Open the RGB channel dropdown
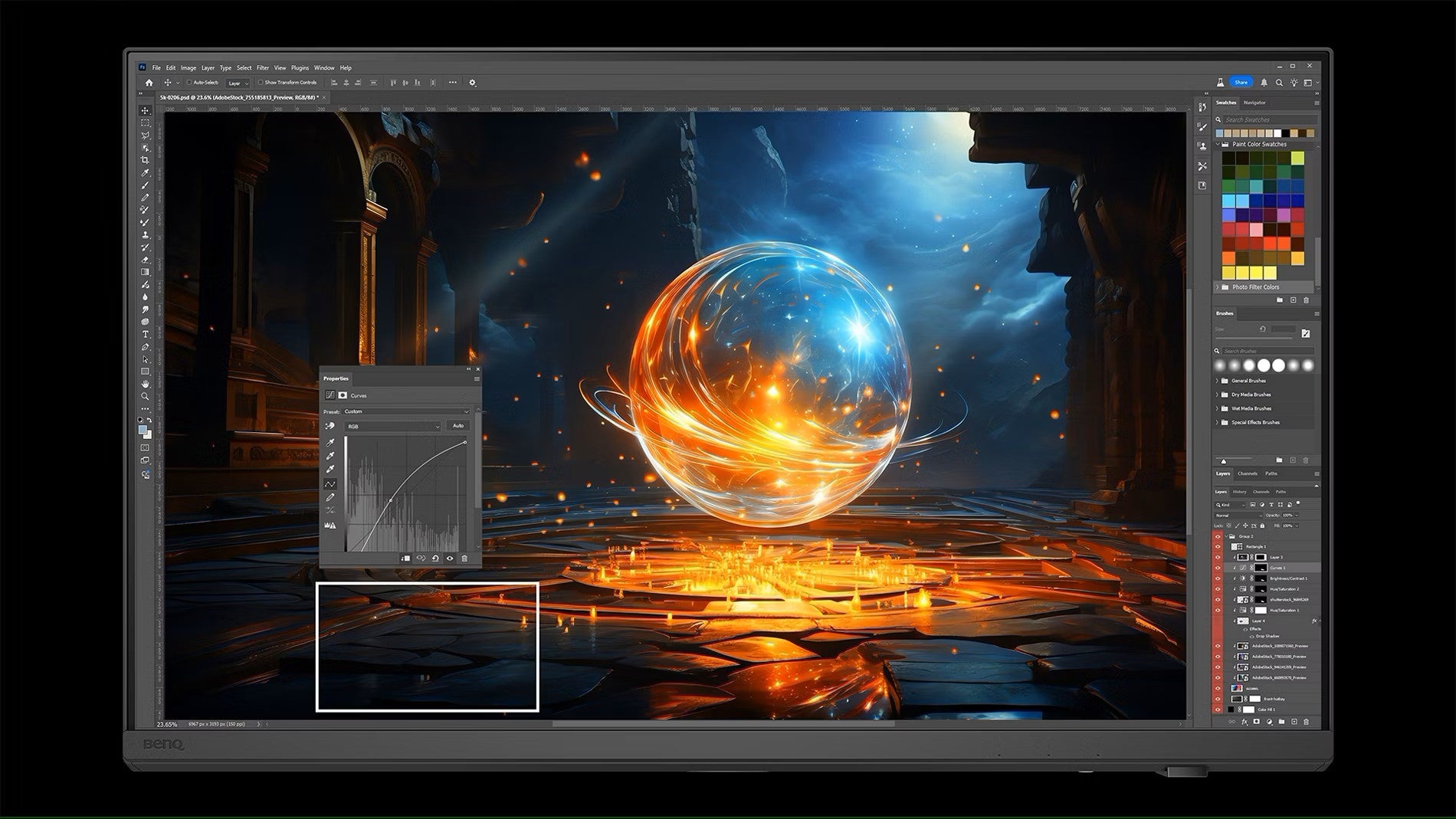The width and height of the screenshot is (1456, 819). (393, 426)
